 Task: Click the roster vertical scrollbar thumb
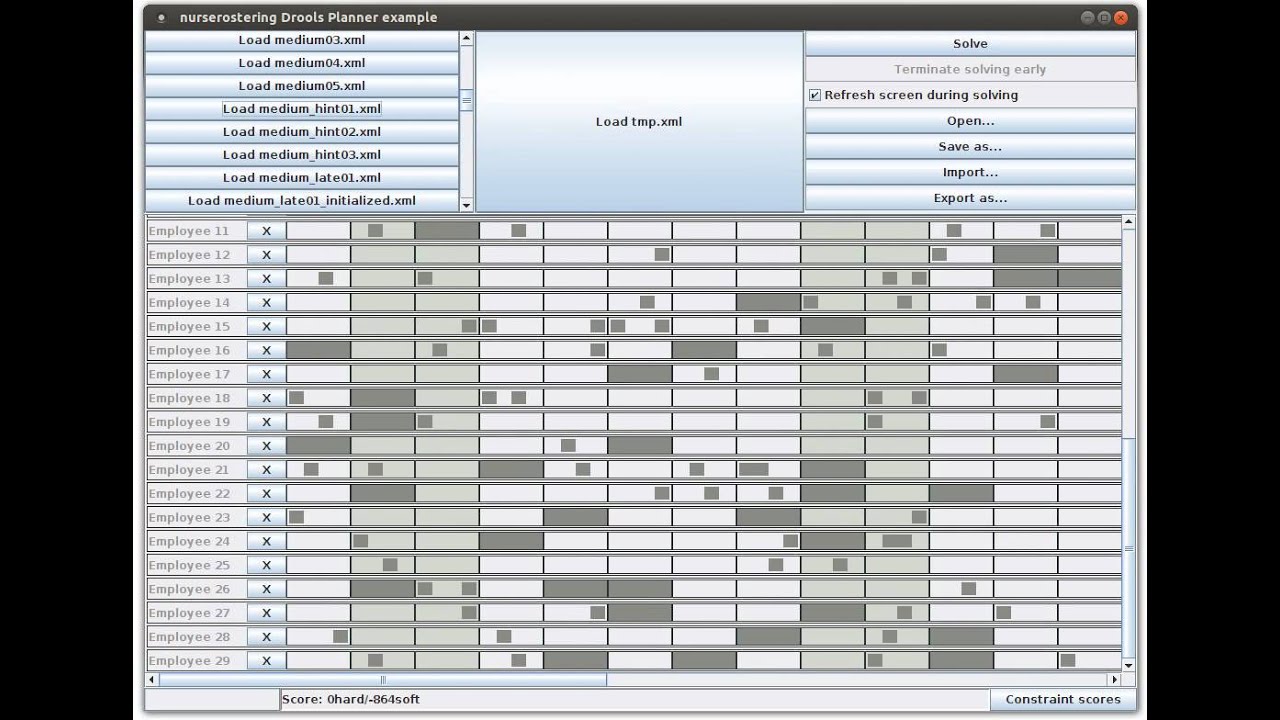(x=1128, y=547)
